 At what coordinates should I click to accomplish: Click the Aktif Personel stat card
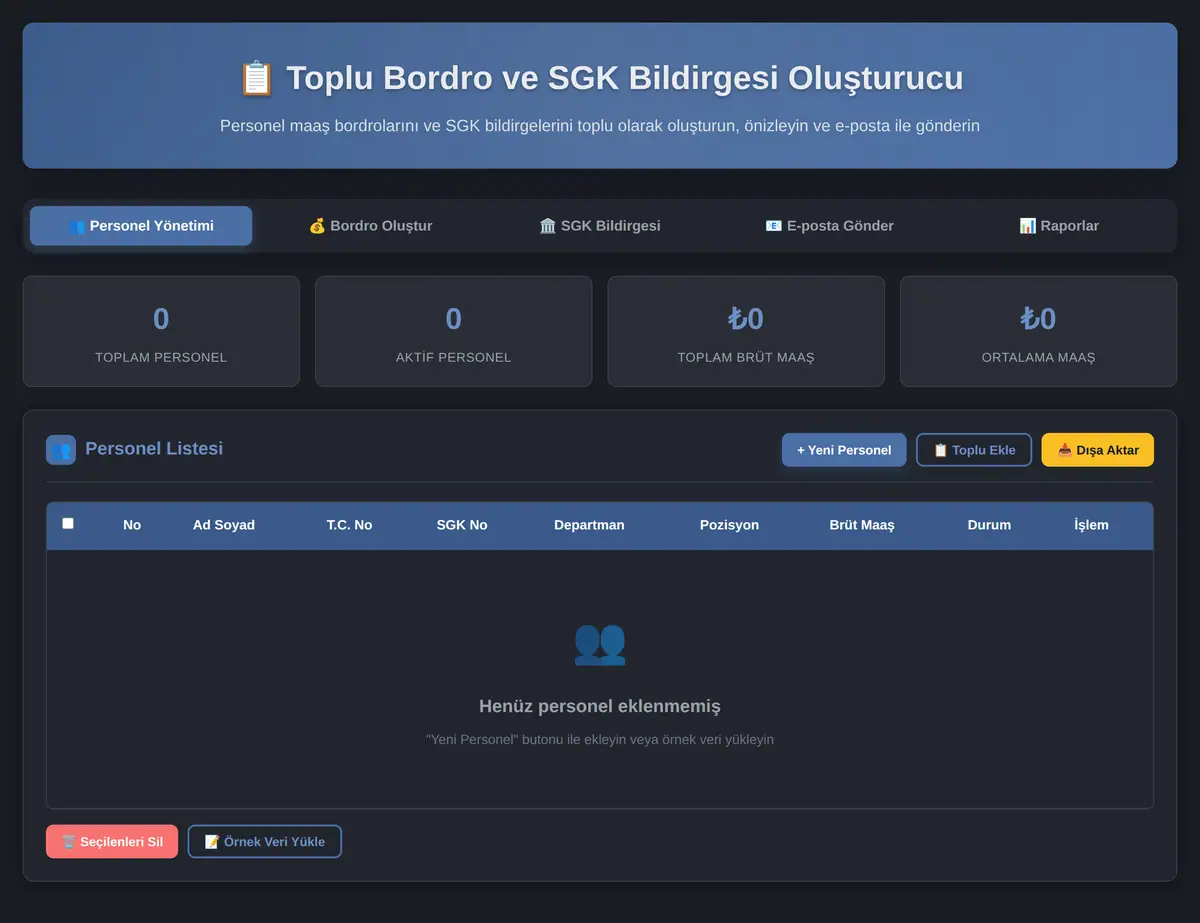453,331
